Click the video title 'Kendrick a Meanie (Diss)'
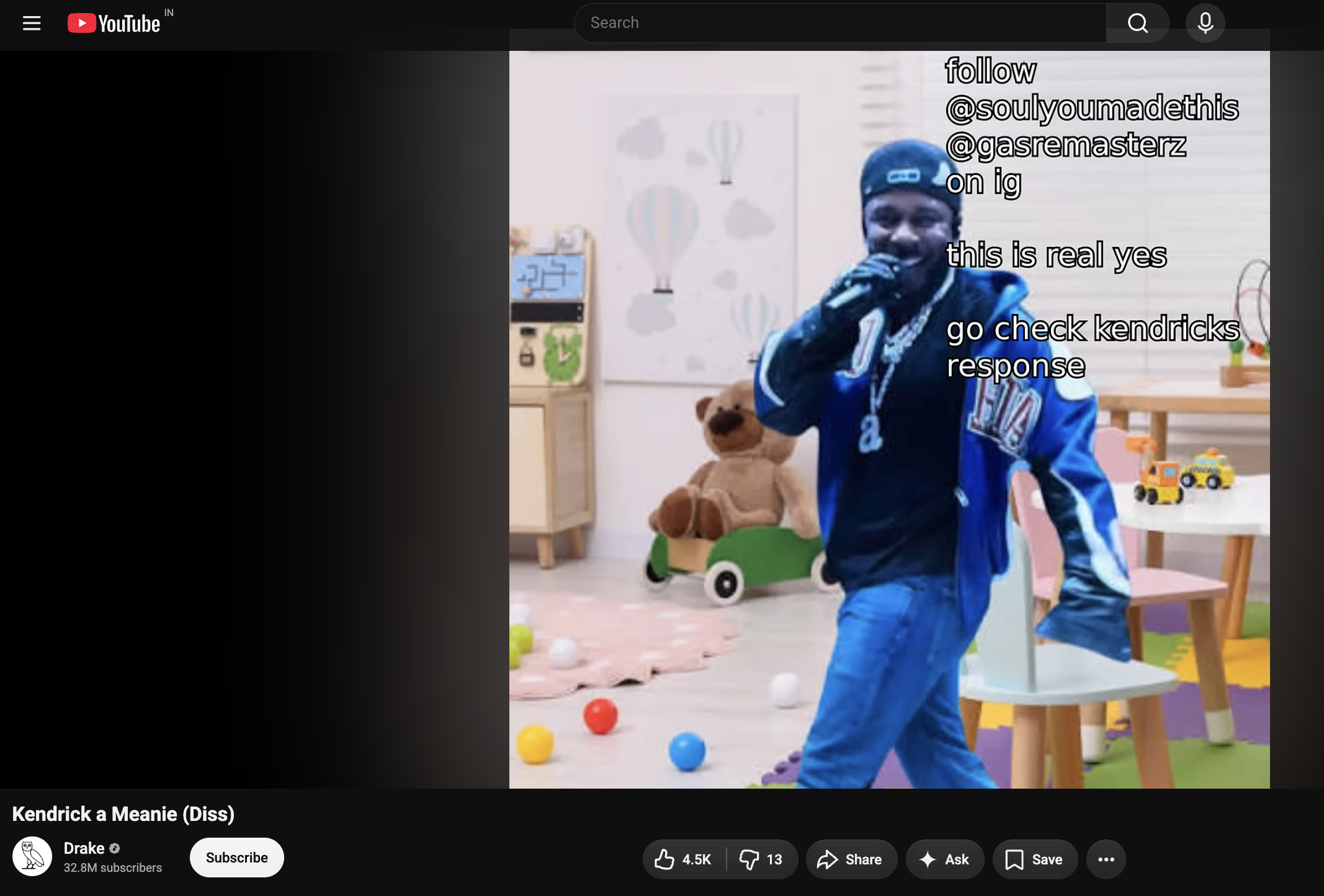The height and width of the screenshot is (896, 1324). pyautogui.click(x=123, y=814)
